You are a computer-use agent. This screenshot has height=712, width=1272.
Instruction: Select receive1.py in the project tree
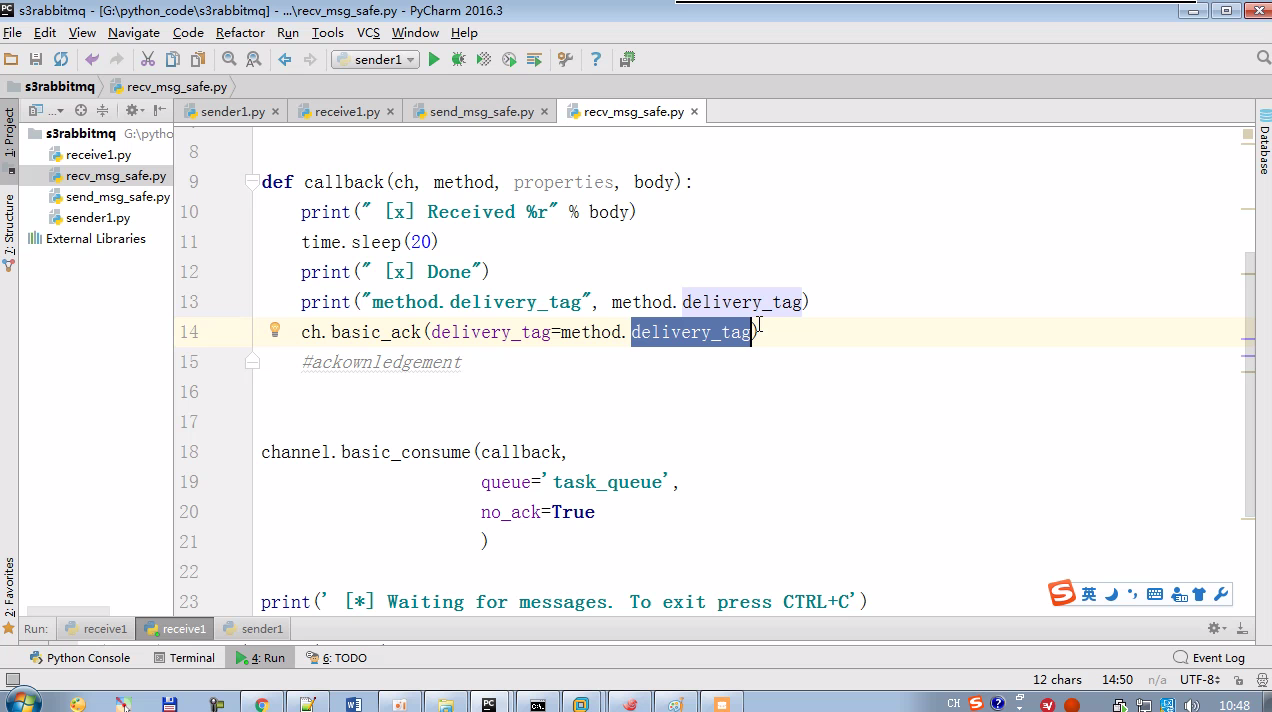point(98,155)
